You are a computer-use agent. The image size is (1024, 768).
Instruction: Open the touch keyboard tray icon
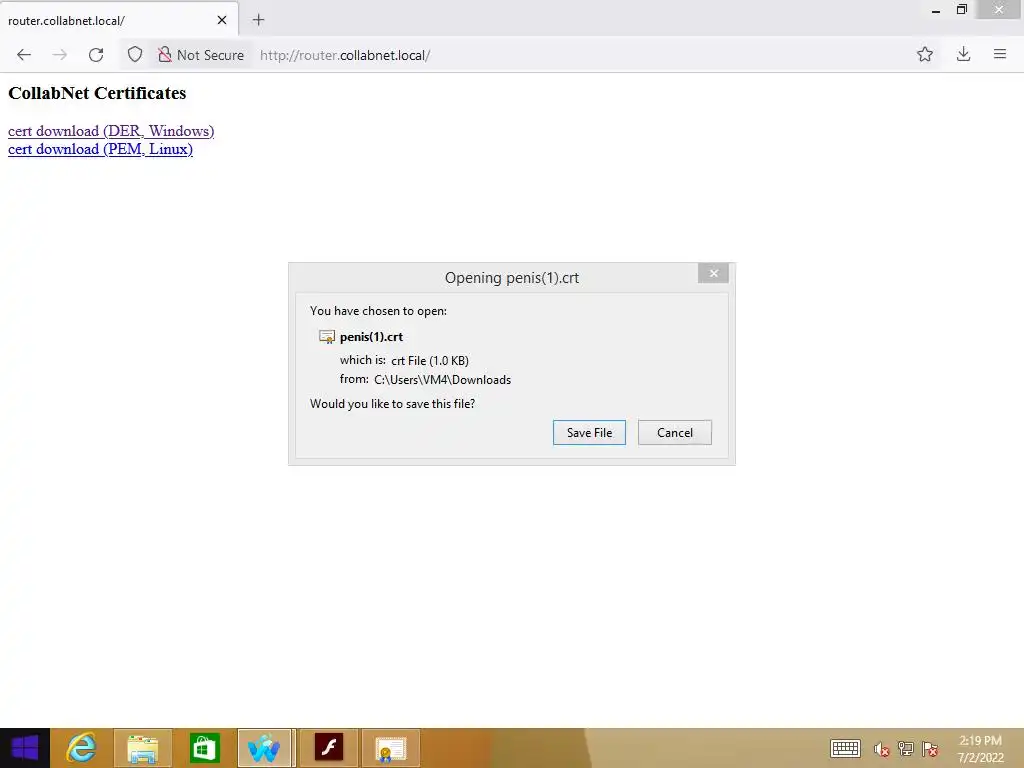click(x=845, y=748)
